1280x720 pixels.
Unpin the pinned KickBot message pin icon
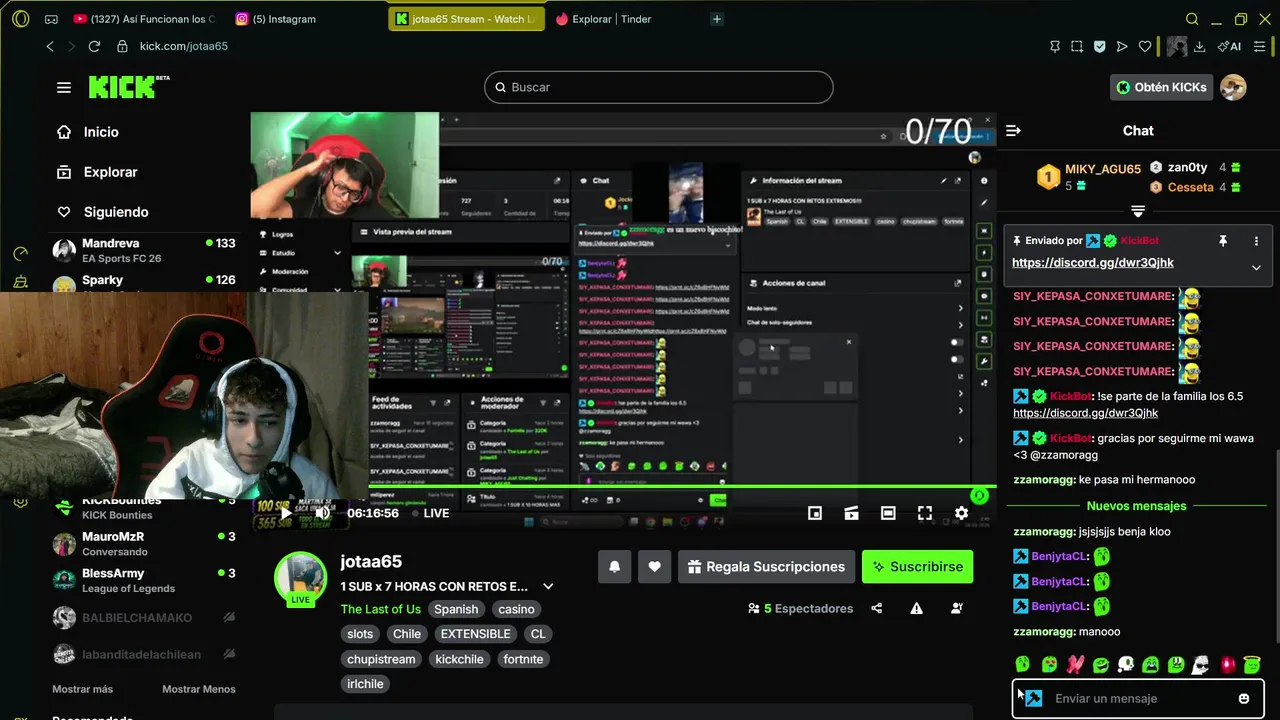pos(1222,241)
